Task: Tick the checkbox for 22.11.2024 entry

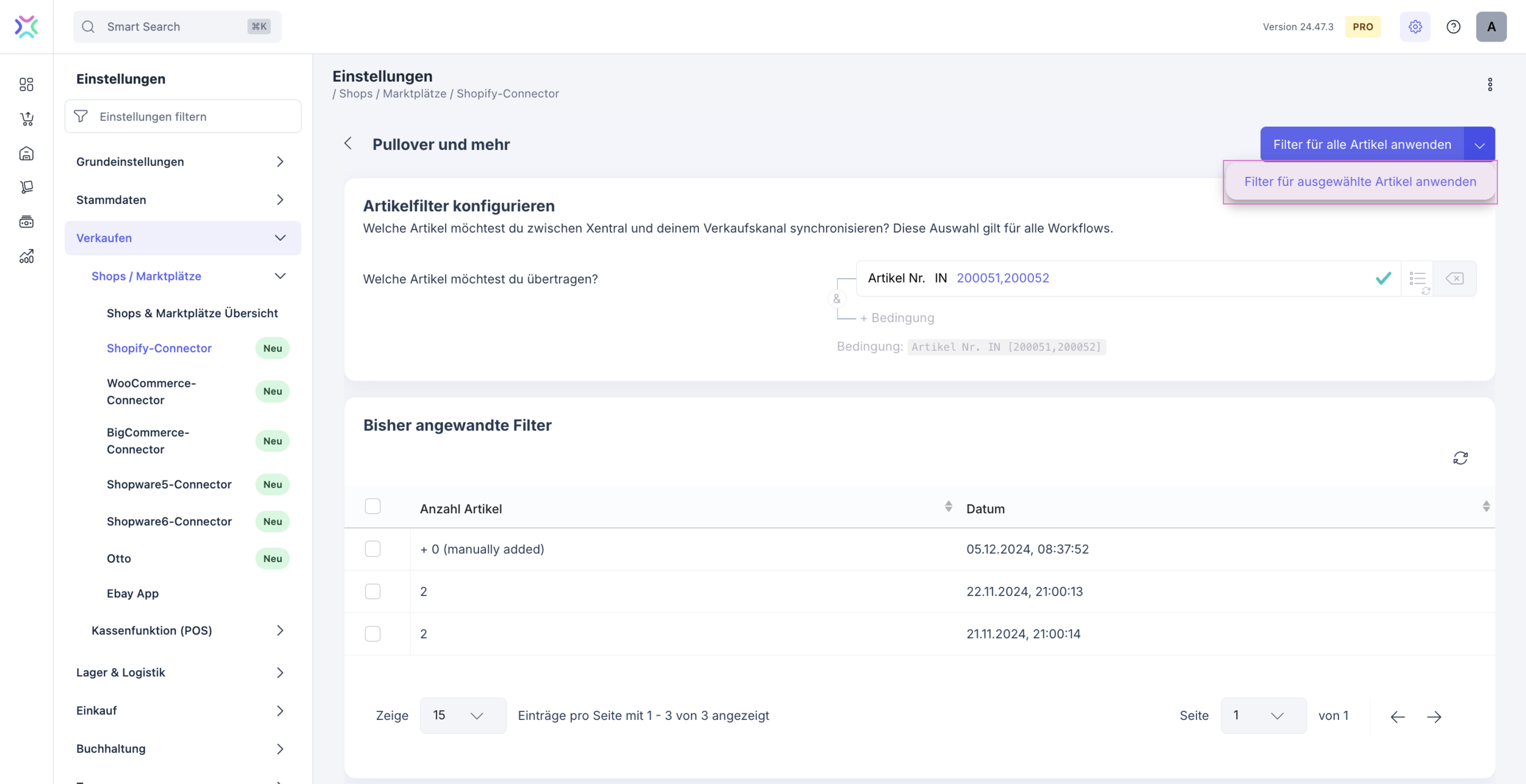Action: pyautogui.click(x=372, y=591)
